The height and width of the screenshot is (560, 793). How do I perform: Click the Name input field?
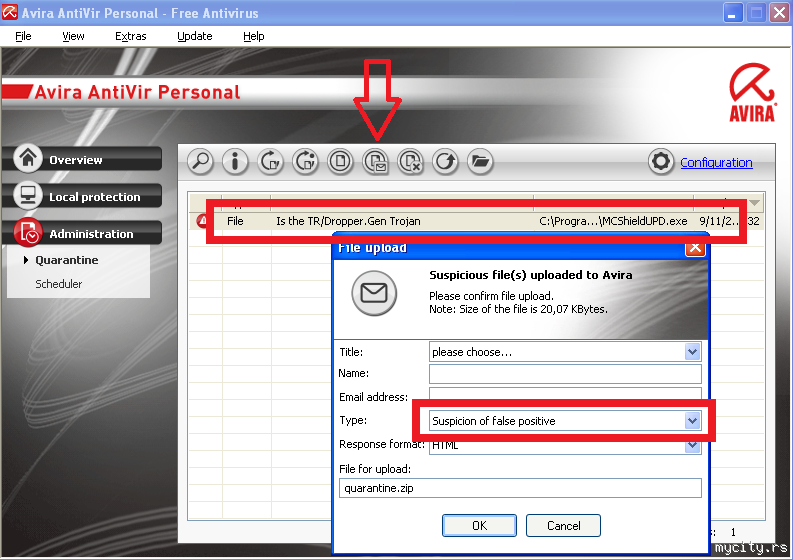[565, 374]
